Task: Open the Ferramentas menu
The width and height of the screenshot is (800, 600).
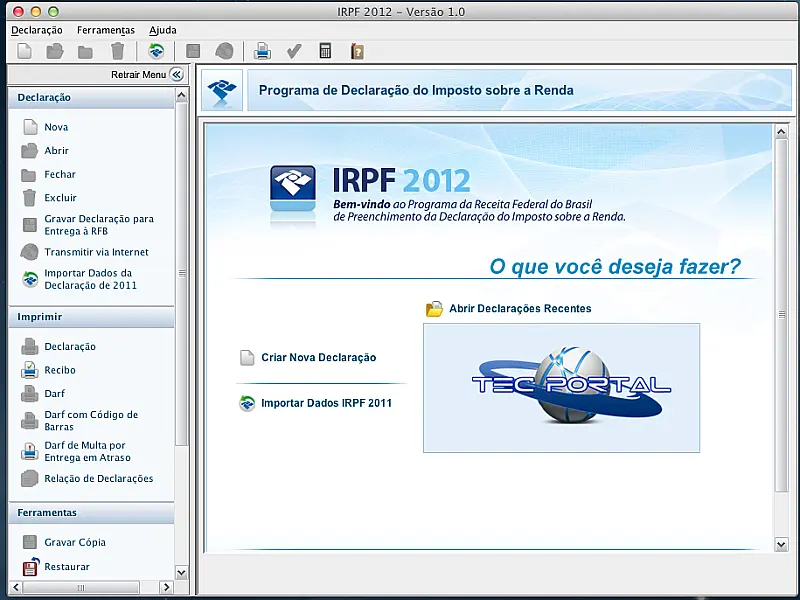Action: coord(106,30)
